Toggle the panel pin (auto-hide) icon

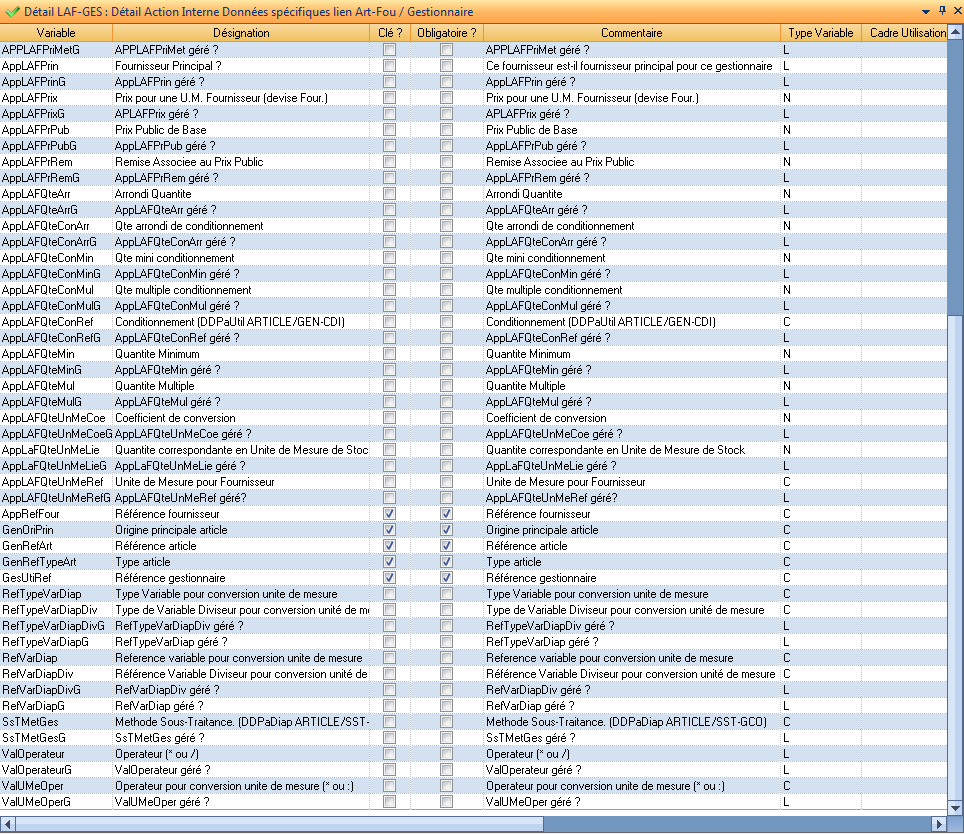click(x=941, y=11)
